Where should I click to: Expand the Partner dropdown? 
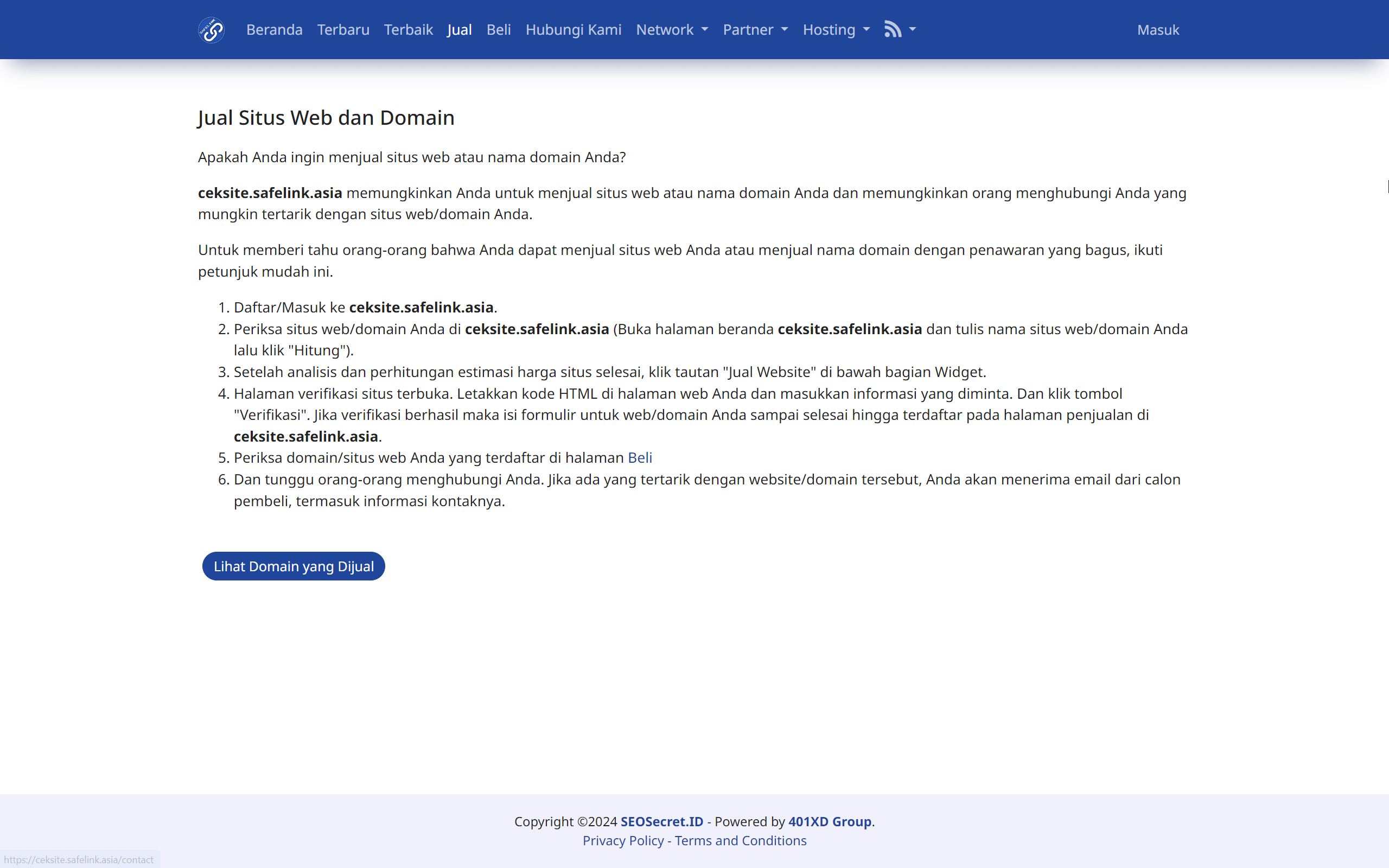(x=755, y=29)
